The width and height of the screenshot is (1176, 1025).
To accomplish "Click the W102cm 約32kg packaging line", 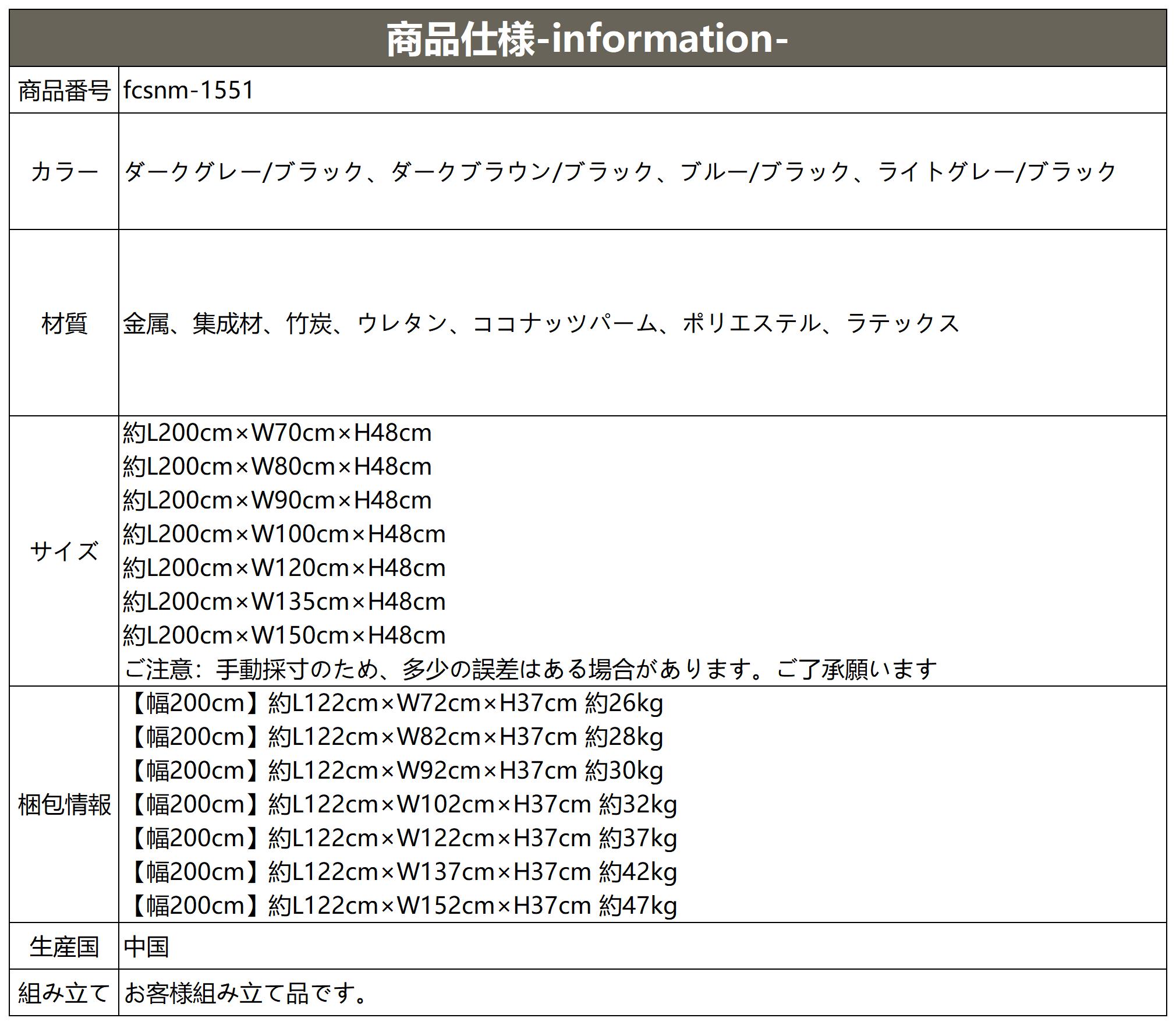I will pyautogui.click(x=402, y=805).
